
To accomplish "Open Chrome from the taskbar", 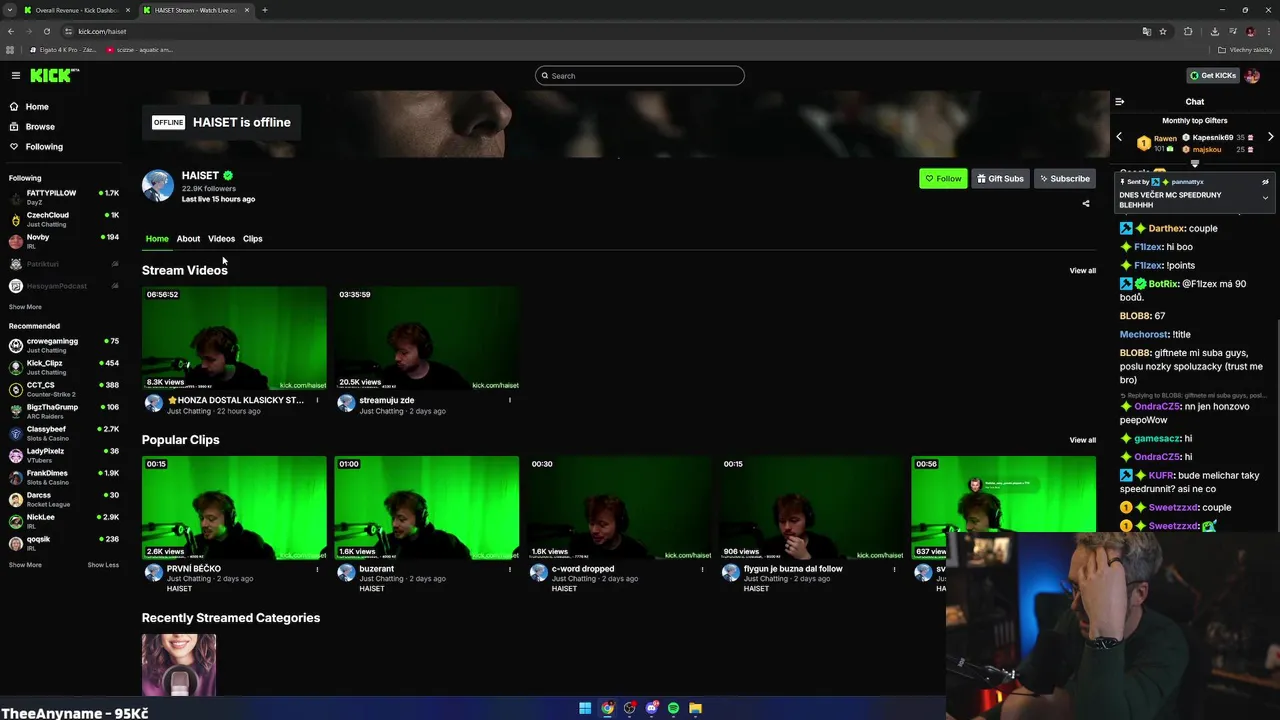I will [607, 708].
